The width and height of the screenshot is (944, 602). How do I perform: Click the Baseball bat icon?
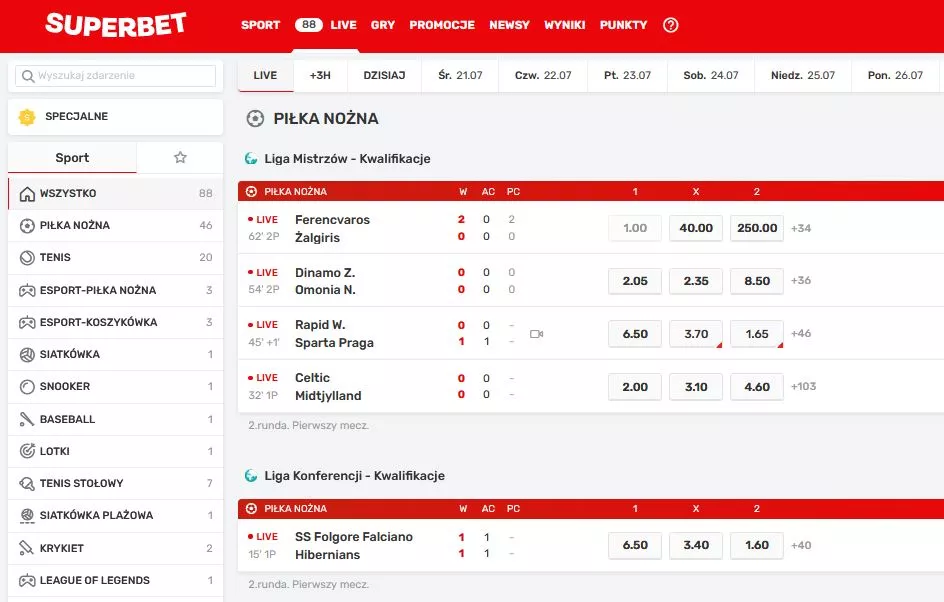26,419
